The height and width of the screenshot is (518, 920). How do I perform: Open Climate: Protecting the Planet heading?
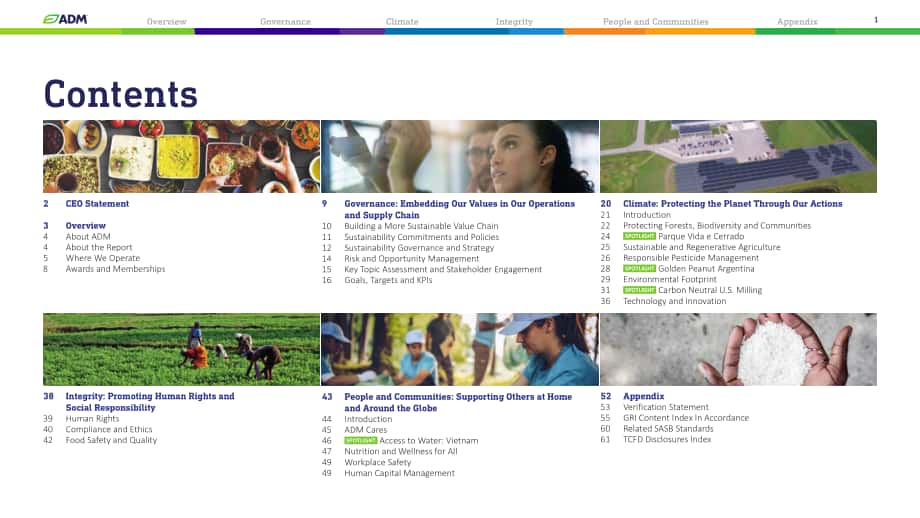(x=732, y=204)
